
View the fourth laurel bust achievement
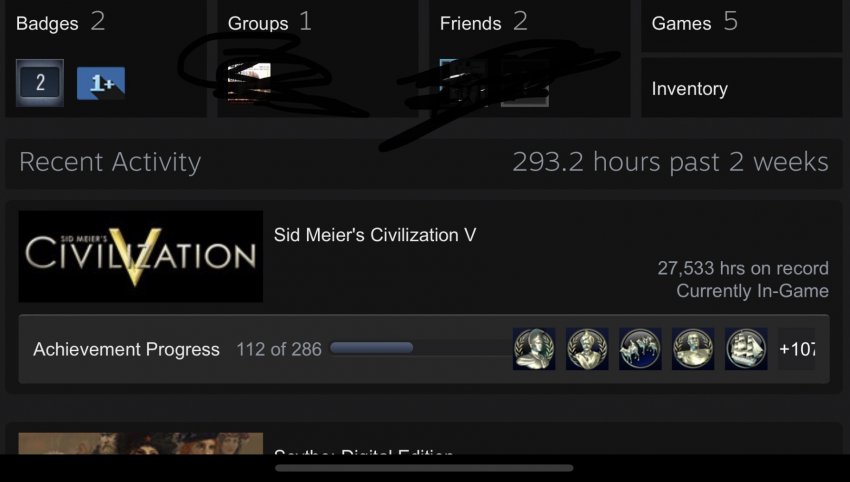click(693, 349)
